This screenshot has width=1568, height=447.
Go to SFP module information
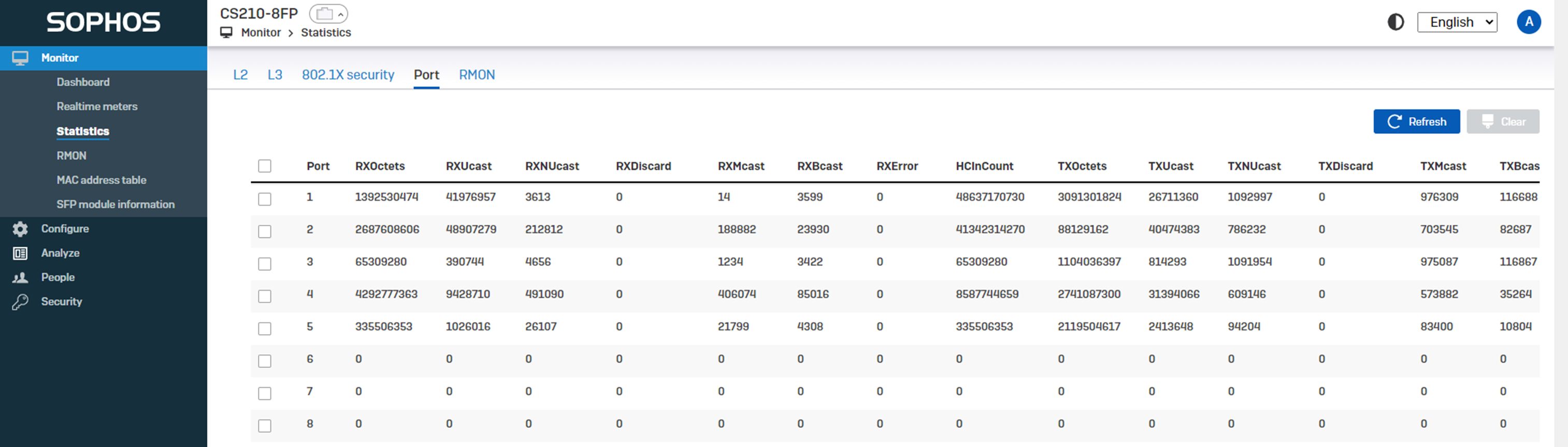click(115, 205)
